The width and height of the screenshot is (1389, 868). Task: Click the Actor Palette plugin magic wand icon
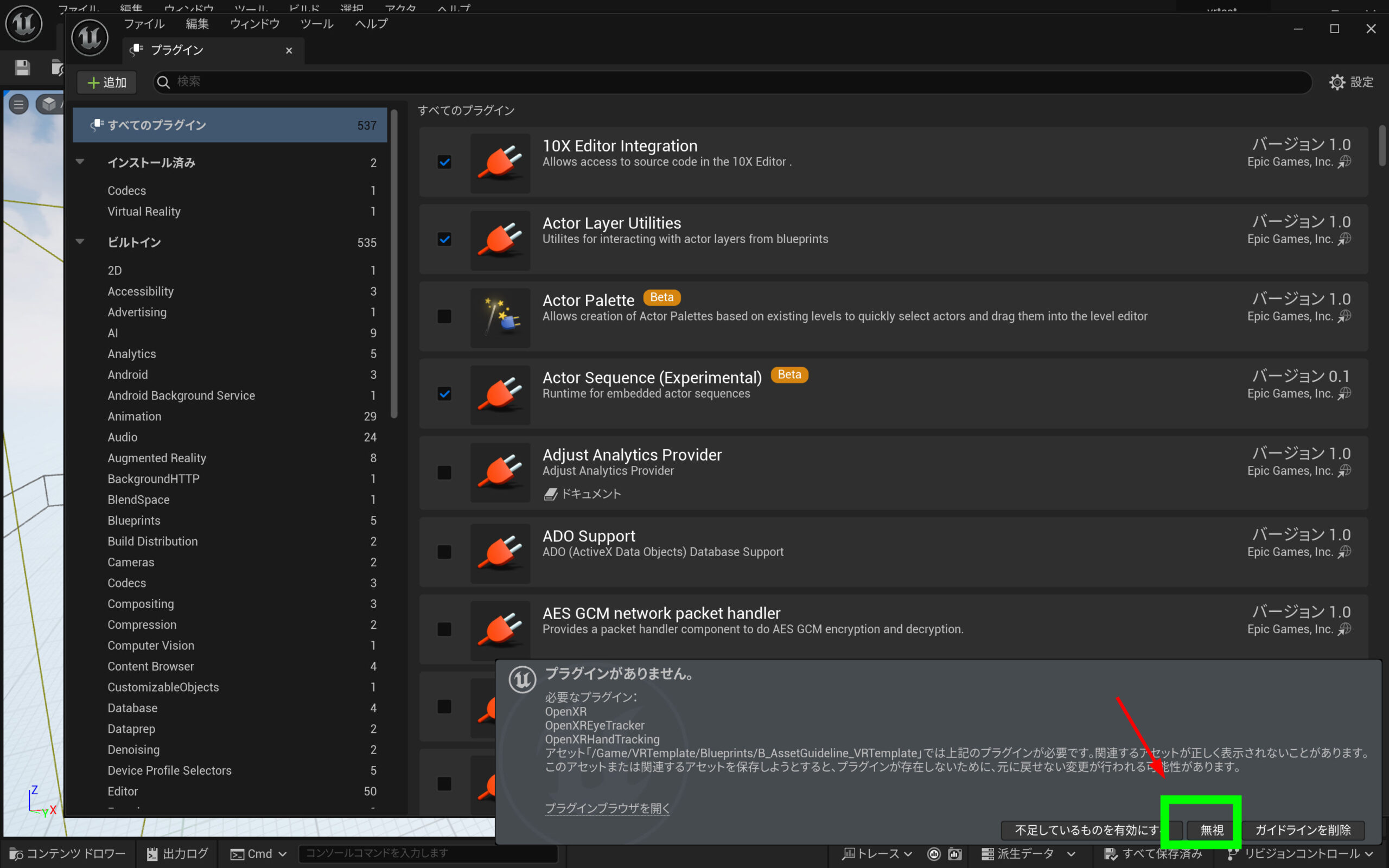pos(500,317)
